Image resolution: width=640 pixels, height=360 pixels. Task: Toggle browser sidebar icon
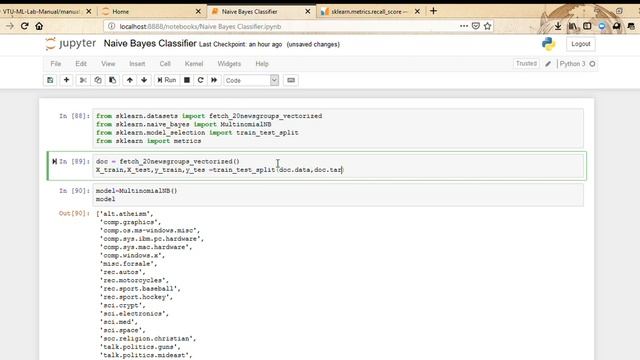[587, 26]
